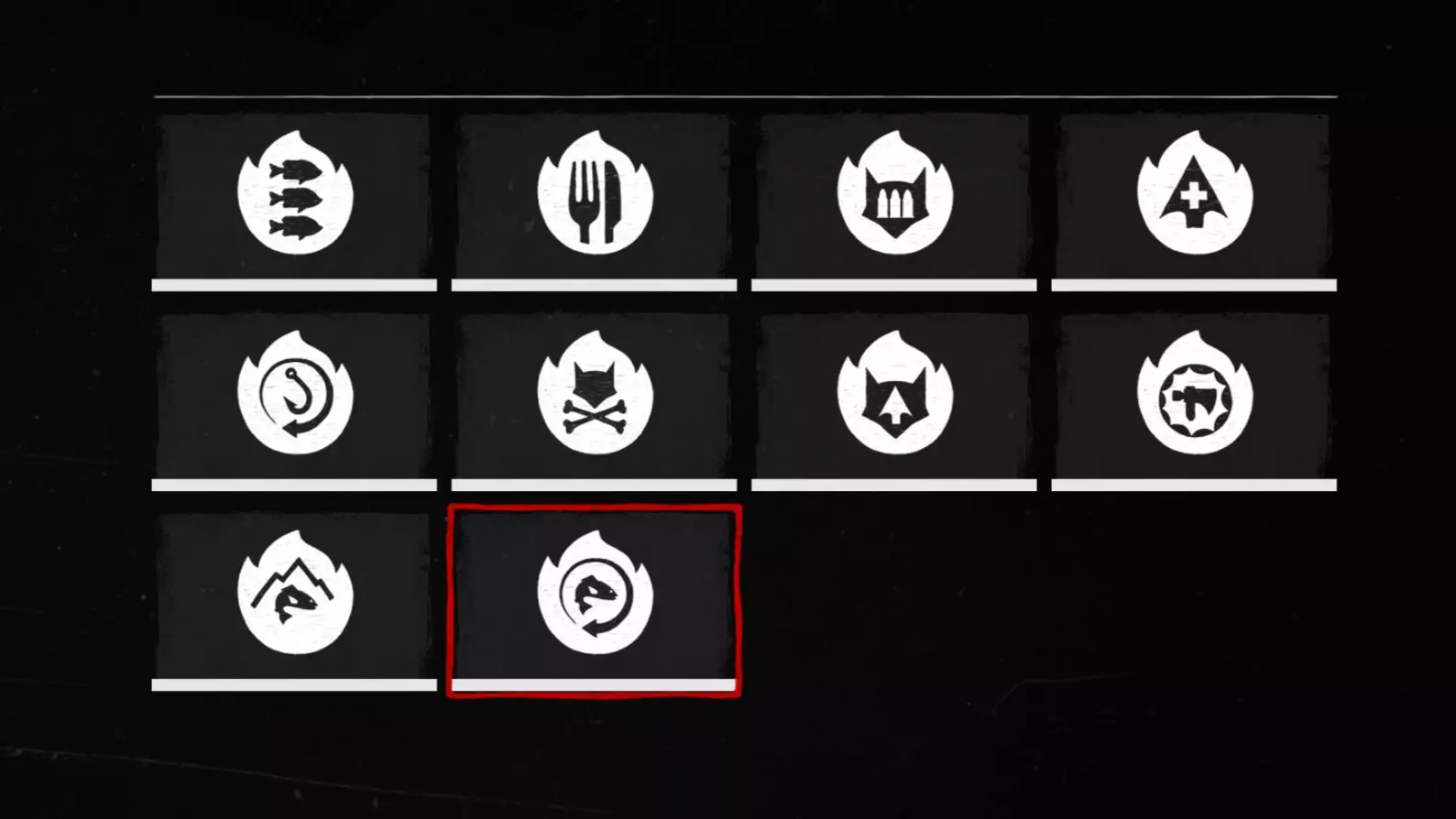The image size is (1456, 819).
Task: Click progress bar under fork and knife badge
Action: 594,286
